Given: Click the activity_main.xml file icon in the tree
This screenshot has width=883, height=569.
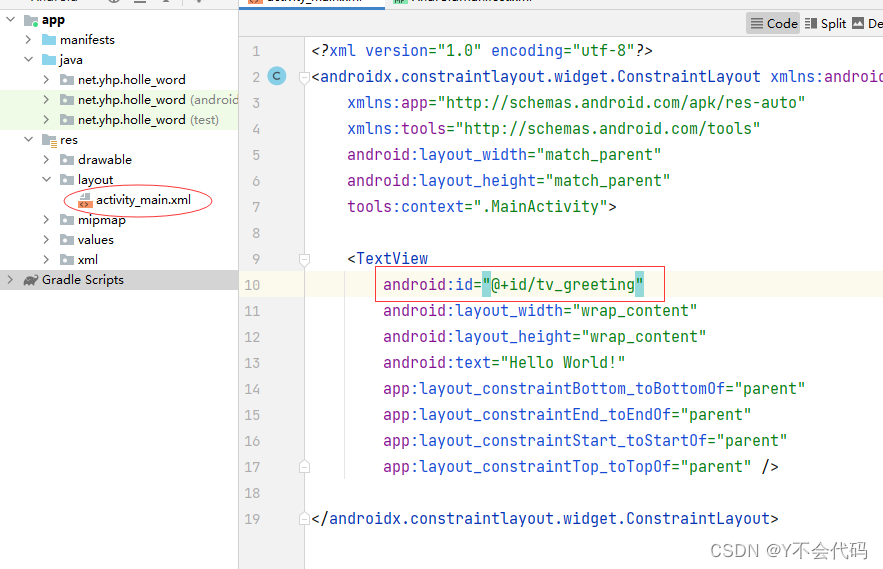Looking at the screenshot, I should [85, 201].
